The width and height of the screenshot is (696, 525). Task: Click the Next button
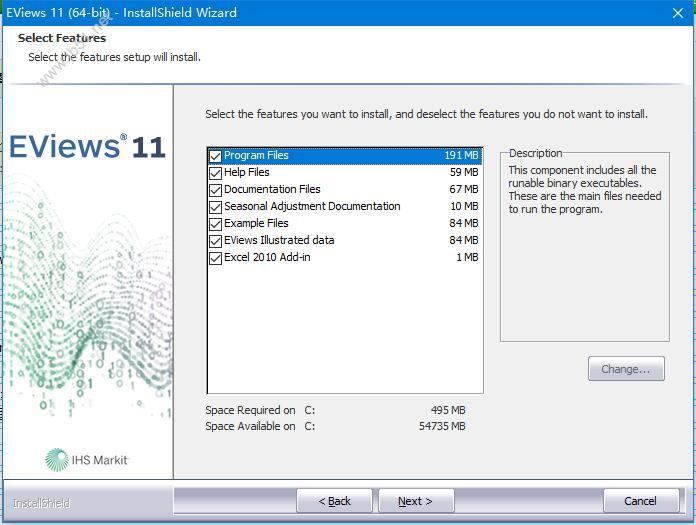coord(416,501)
